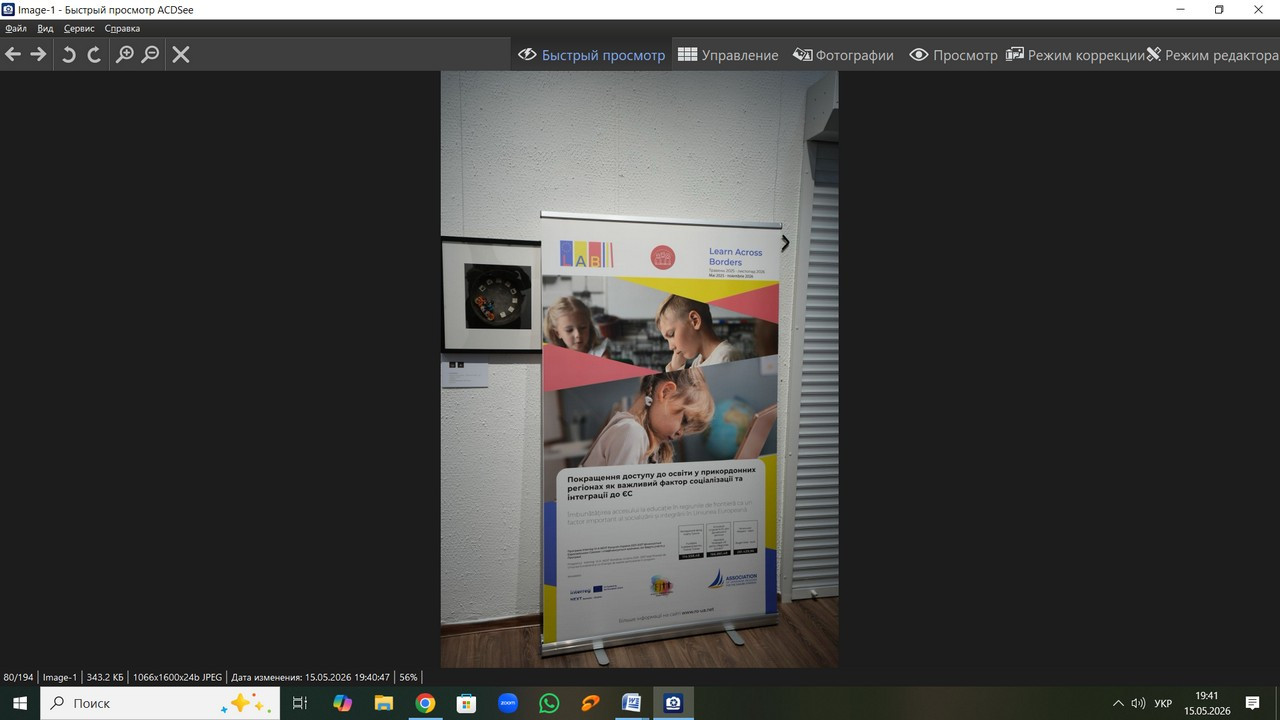
Task: Select the ACDSee taskbar button
Action: pyautogui.click(x=673, y=703)
